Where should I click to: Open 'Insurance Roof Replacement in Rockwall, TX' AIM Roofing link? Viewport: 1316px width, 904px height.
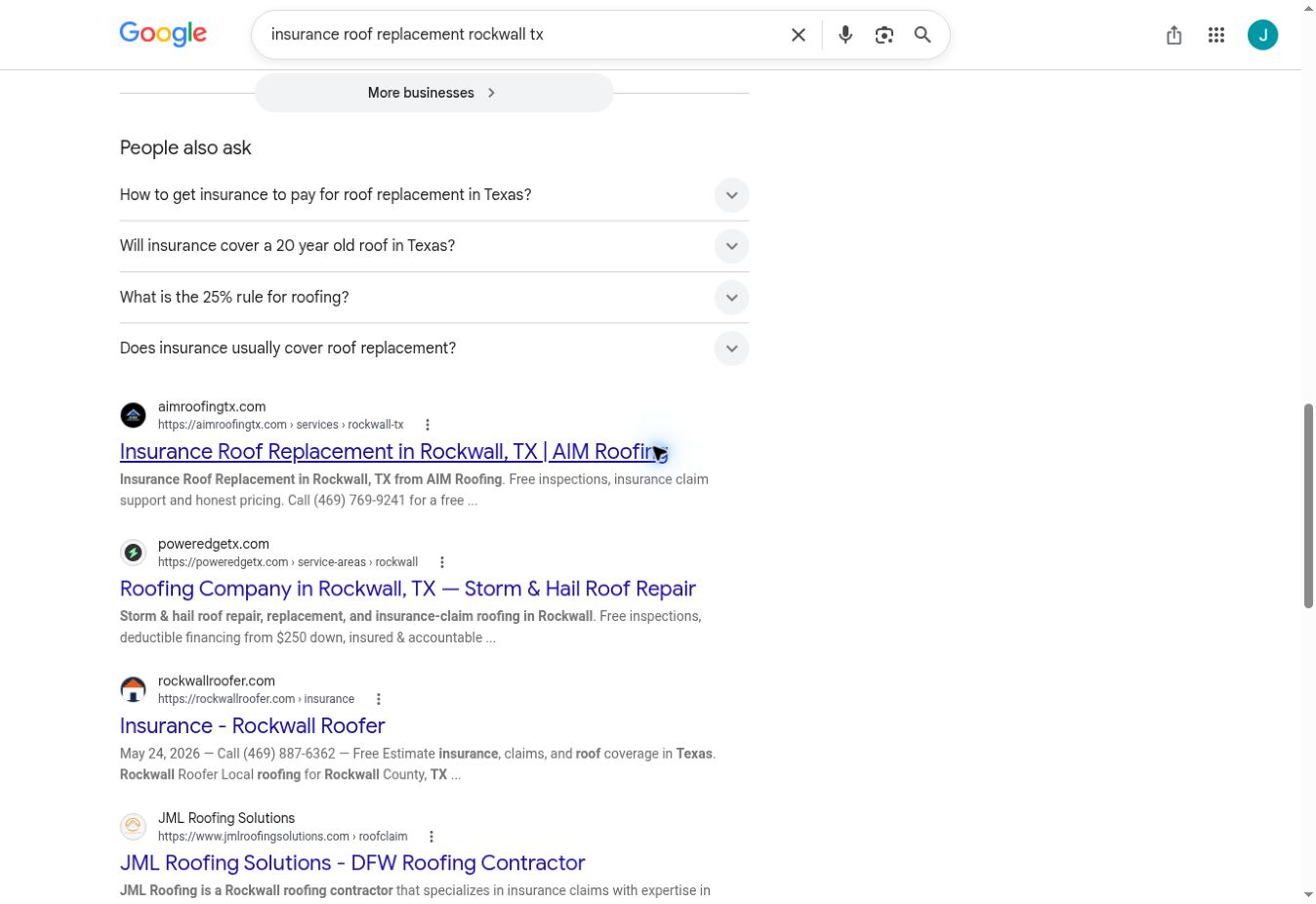393,452
